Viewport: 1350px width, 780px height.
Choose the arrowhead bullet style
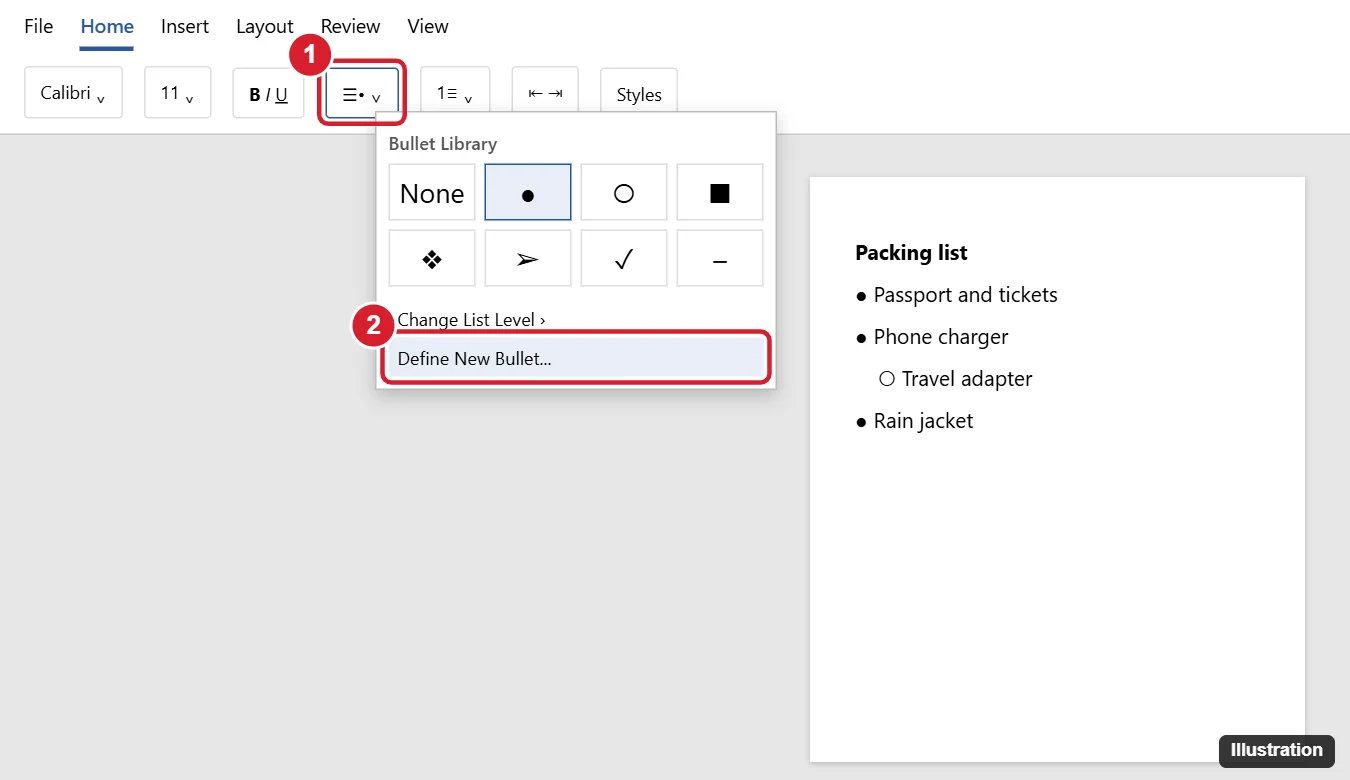click(x=528, y=258)
